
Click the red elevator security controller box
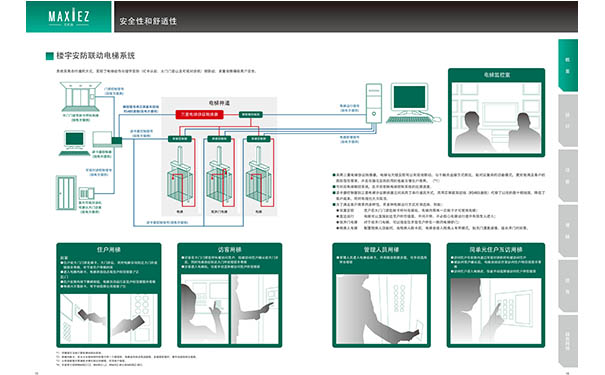199,114
